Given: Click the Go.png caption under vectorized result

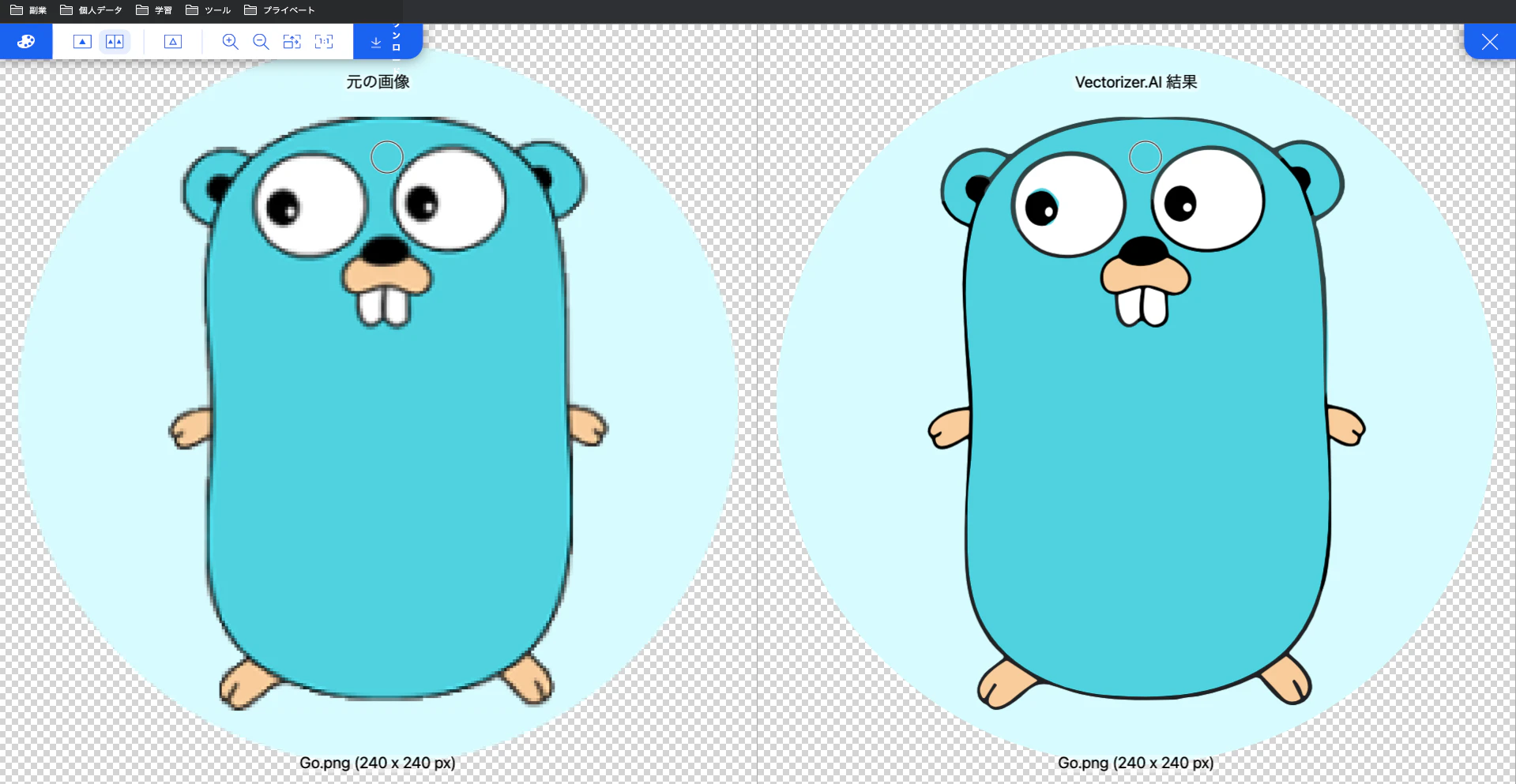Looking at the screenshot, I should (x=1136, y=763).
